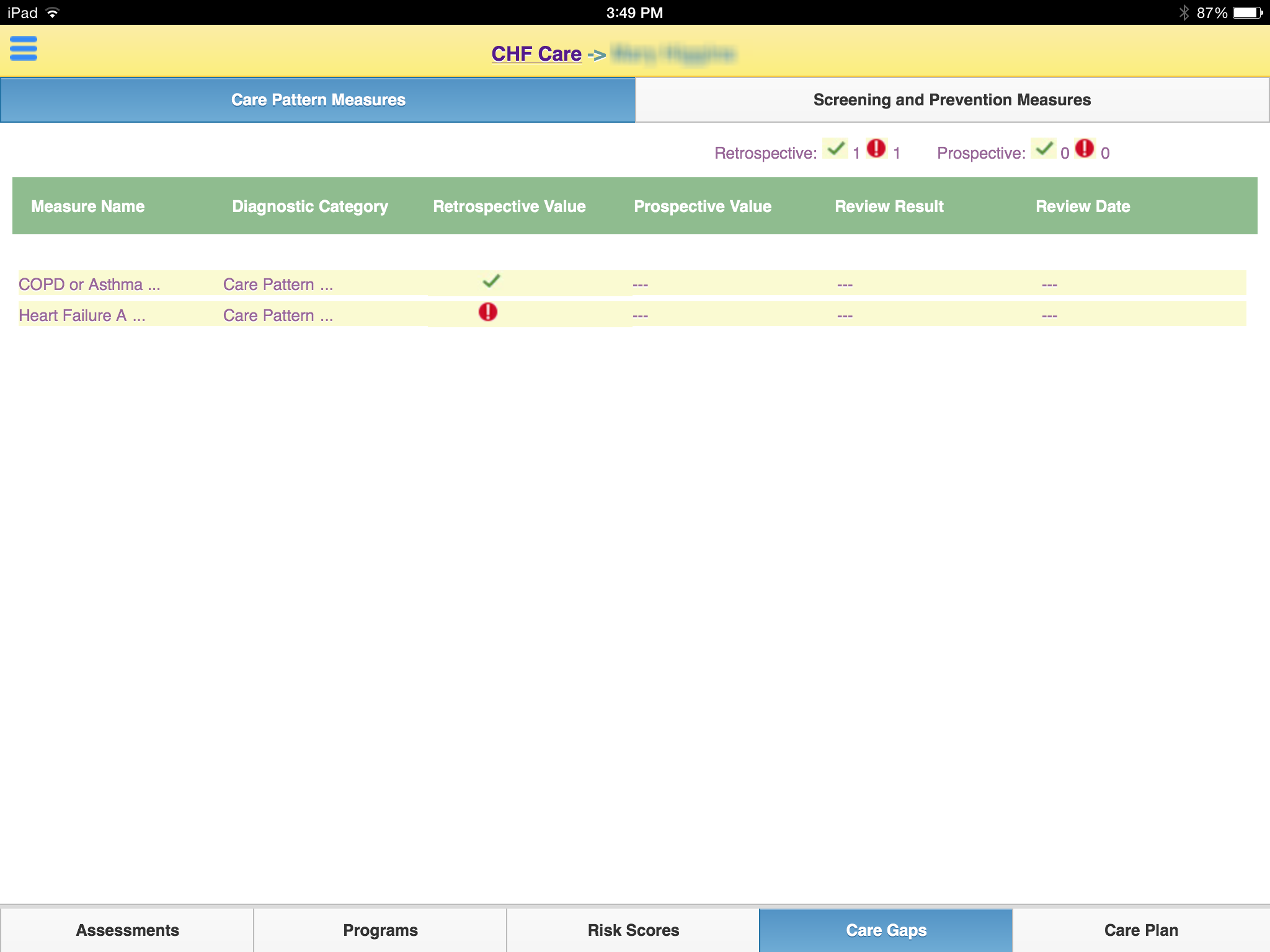Switch to the Care Plan tab

(x=1140, y=930)
